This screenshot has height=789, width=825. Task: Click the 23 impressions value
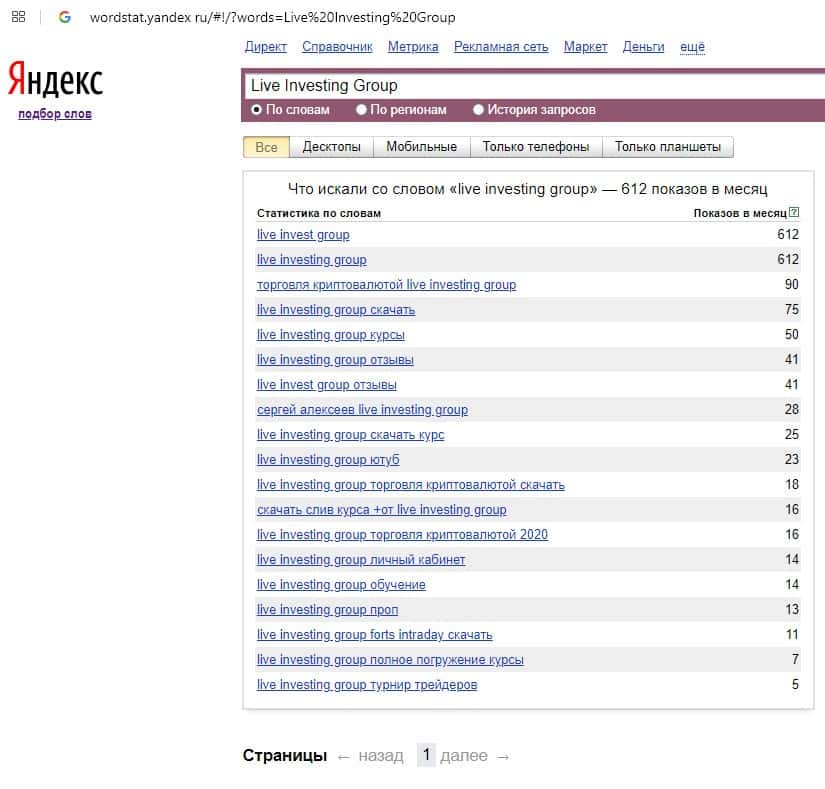791,459
